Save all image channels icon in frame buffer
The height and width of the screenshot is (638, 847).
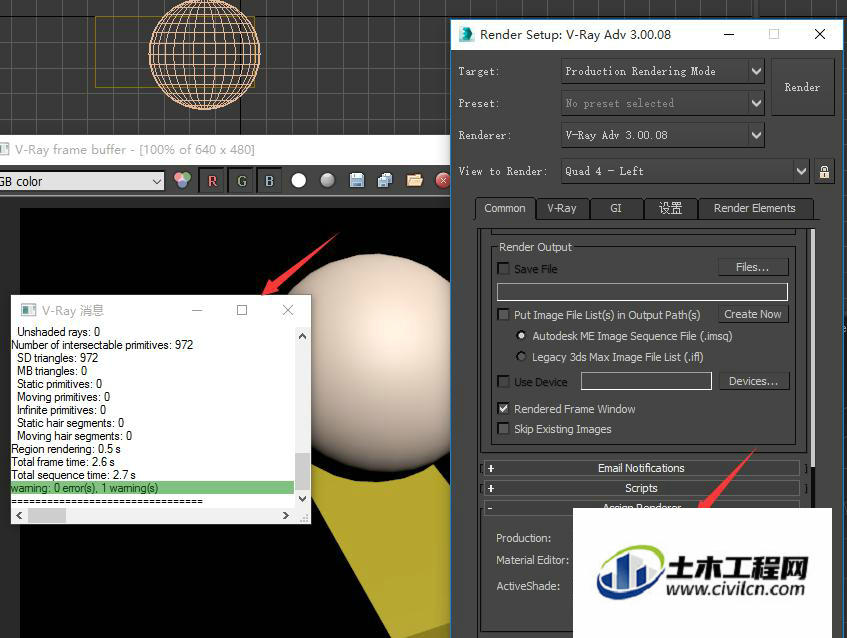click(x=385, y=180)
